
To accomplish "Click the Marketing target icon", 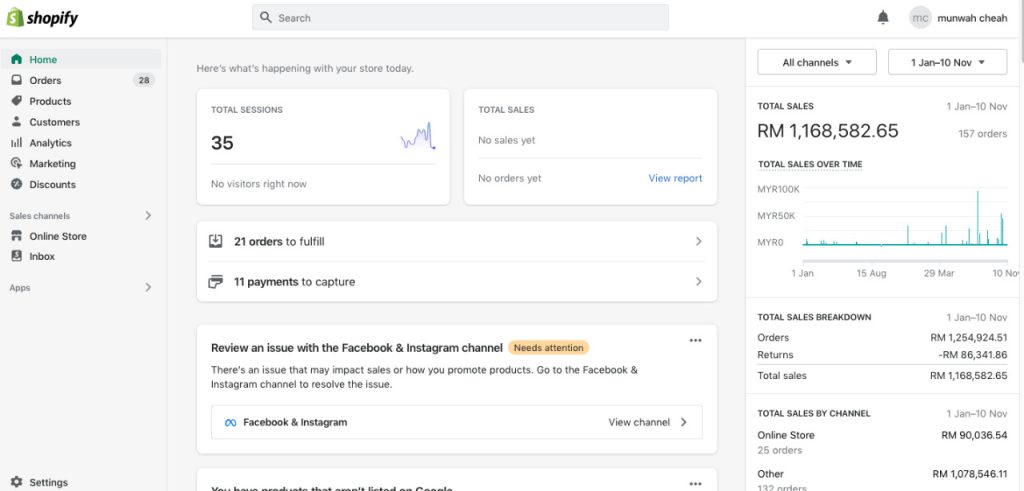I will coord(17,163).
